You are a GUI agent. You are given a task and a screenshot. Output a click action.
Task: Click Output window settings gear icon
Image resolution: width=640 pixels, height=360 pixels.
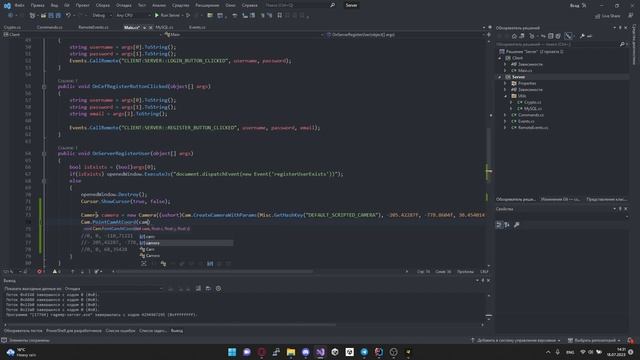click(218, 289)
